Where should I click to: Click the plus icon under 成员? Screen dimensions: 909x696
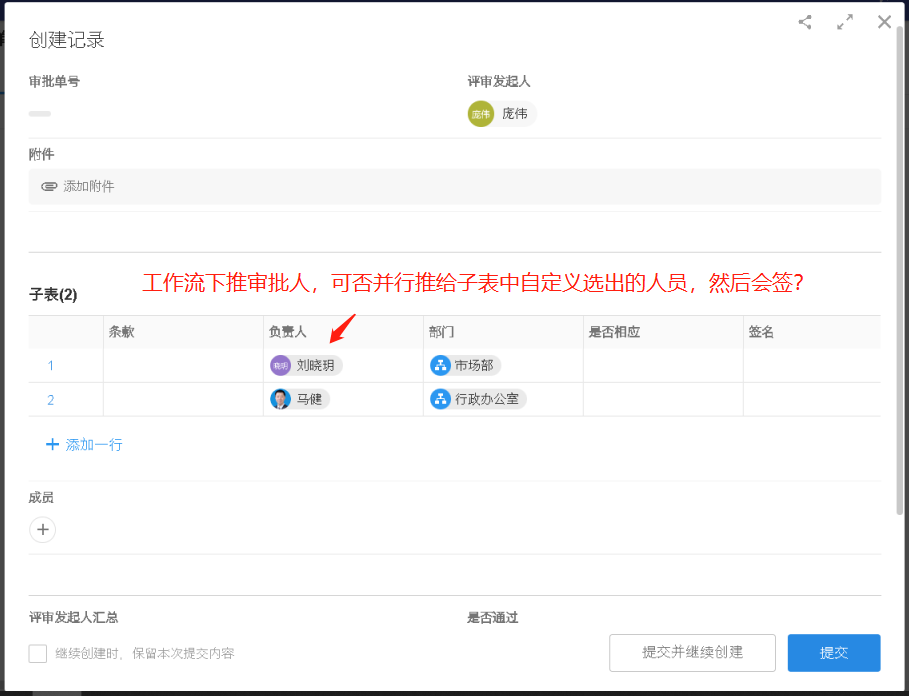tap(43, 529)
